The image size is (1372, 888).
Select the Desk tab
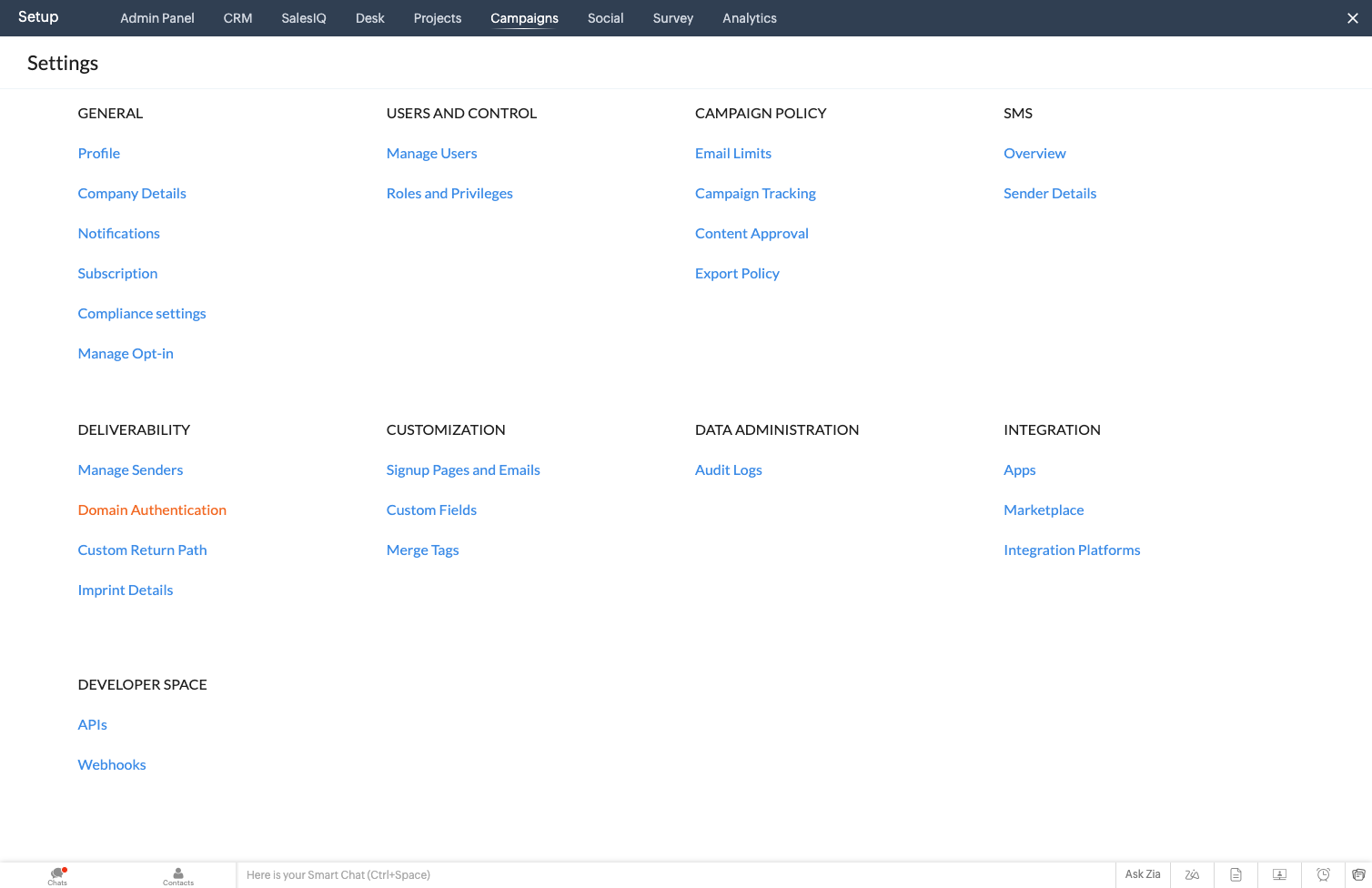(370, 18)
